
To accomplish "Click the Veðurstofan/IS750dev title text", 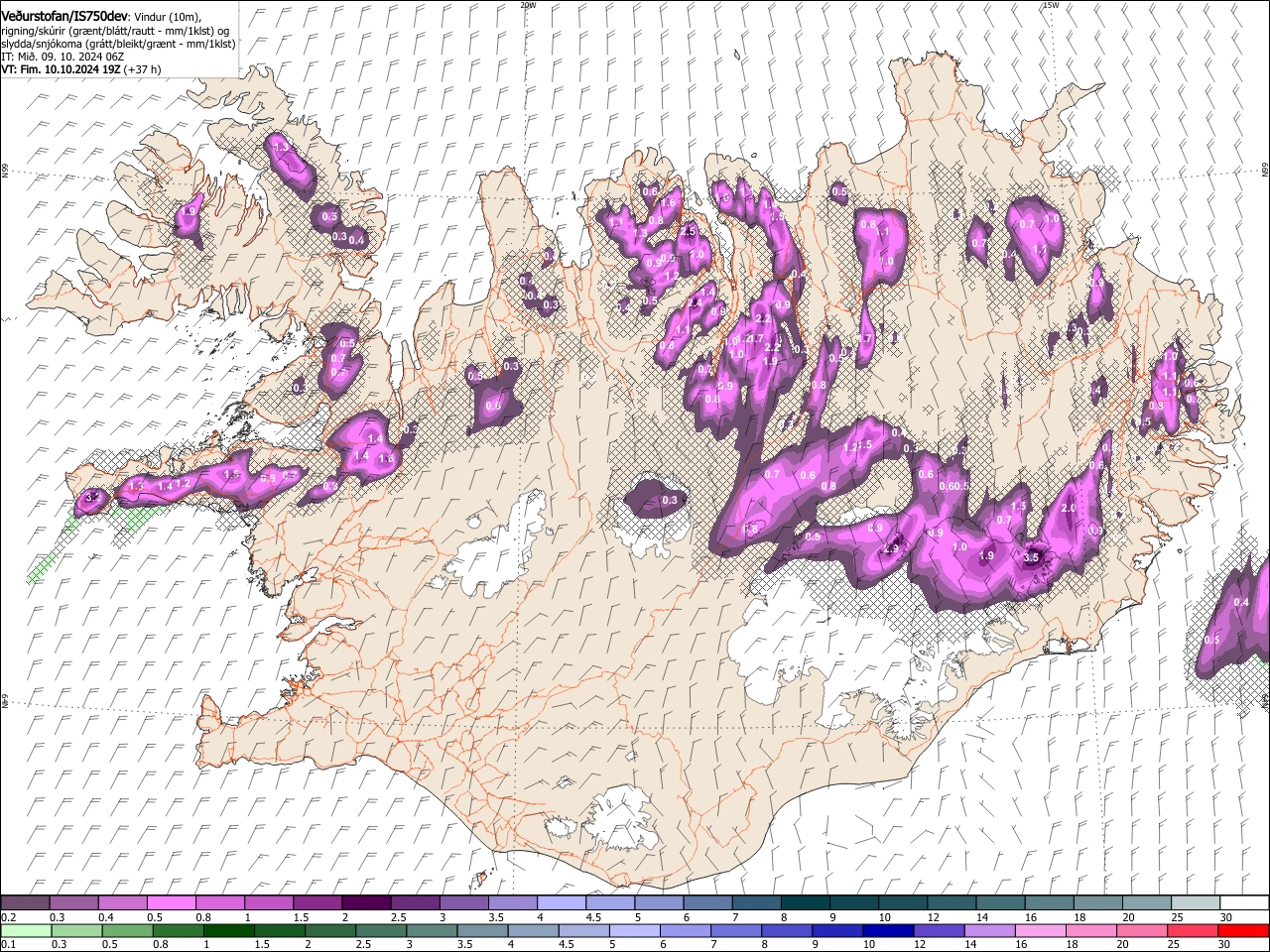I will click(63, 16).
